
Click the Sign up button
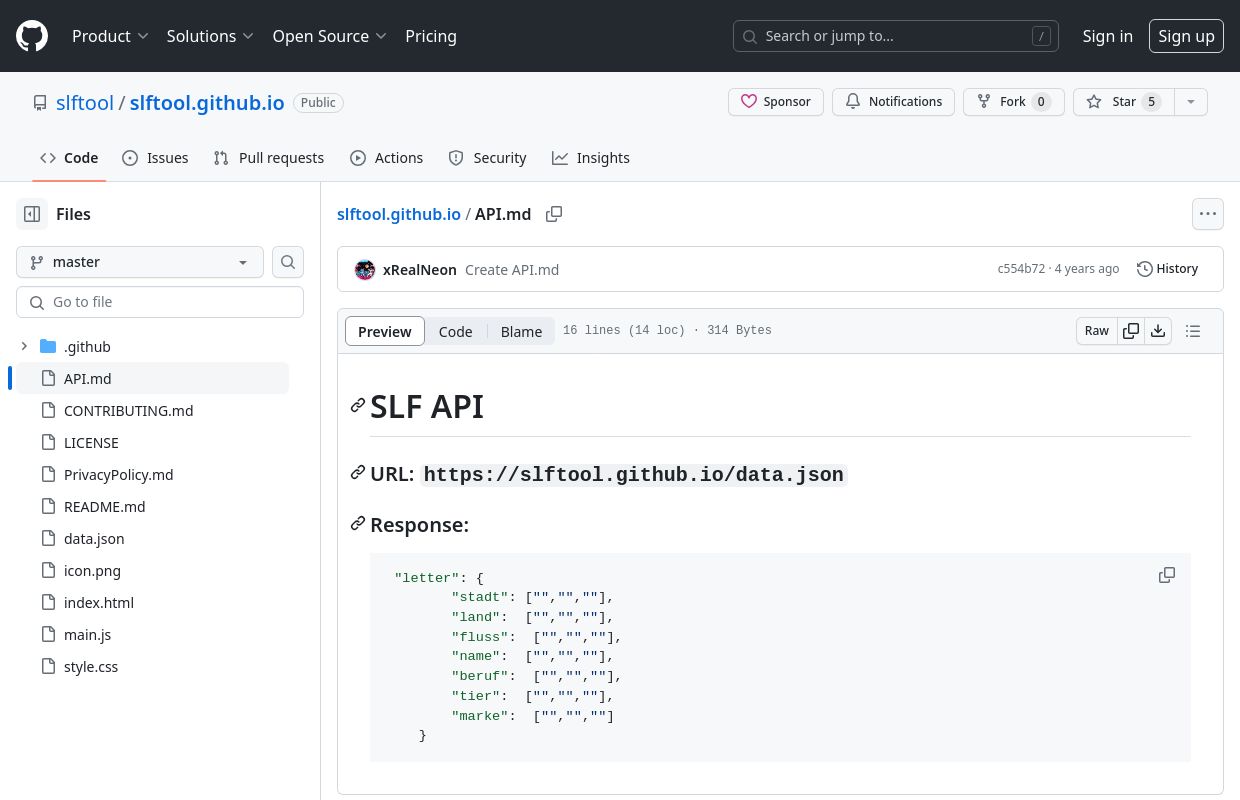point(1186,36)
